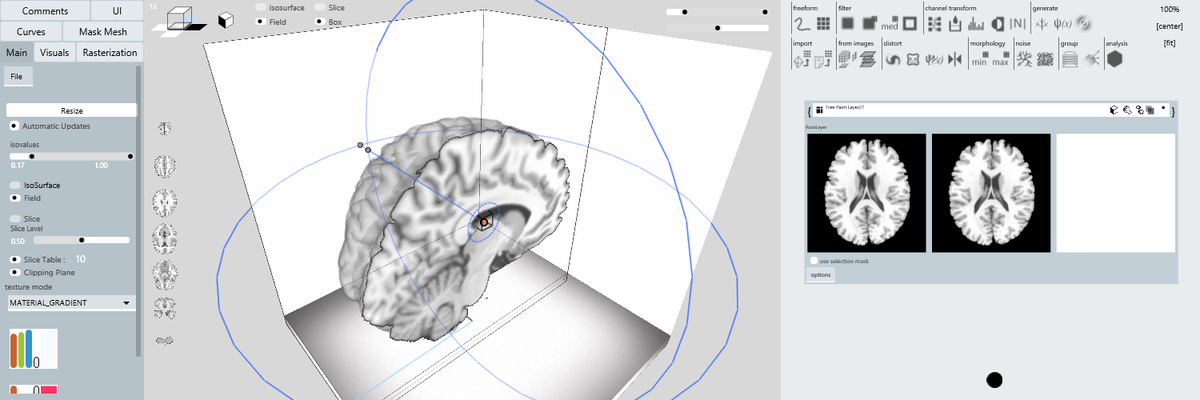Screen dimensions: 1200x400
Task: Click the layer header cube icon
Action: tap(1113, 110)
